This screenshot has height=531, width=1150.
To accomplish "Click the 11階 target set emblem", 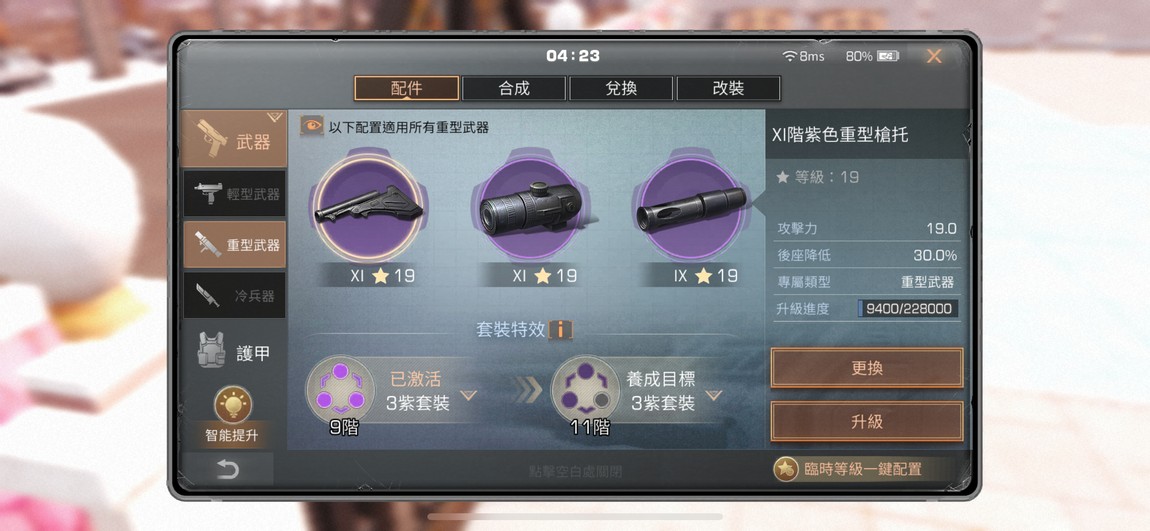I will tap(585, 389).
